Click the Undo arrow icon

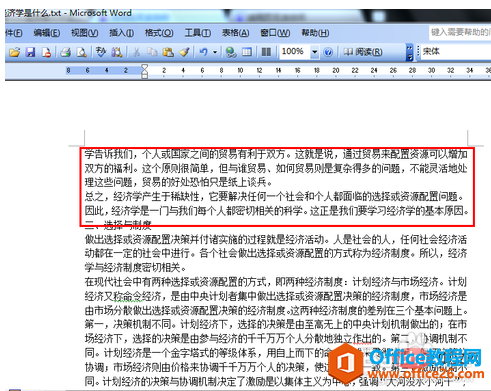(x=203, y=52)
